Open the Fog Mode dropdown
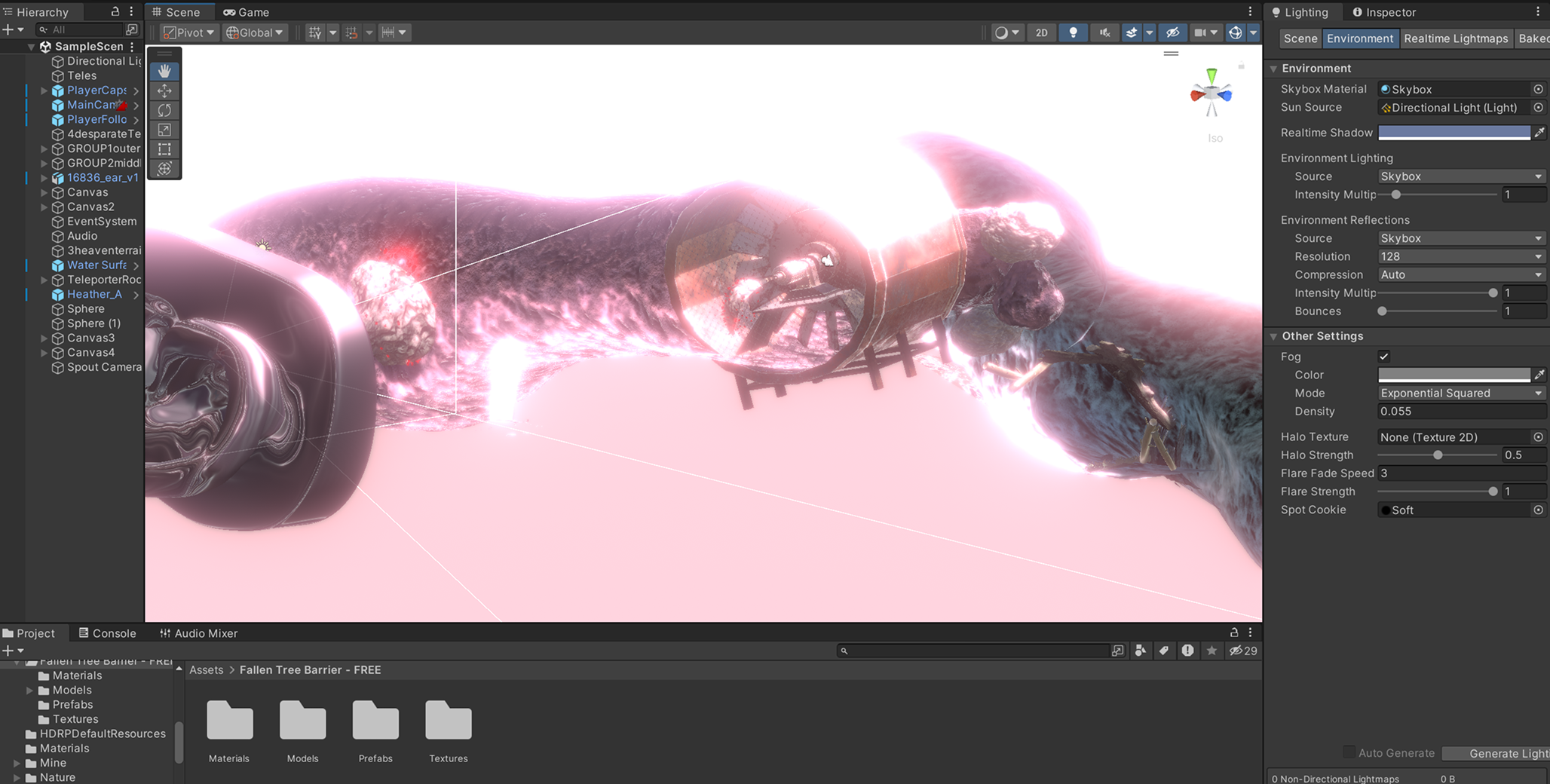Image resolution: width=1550 pixels, height=784 pixels. [x=1461, y=394]
